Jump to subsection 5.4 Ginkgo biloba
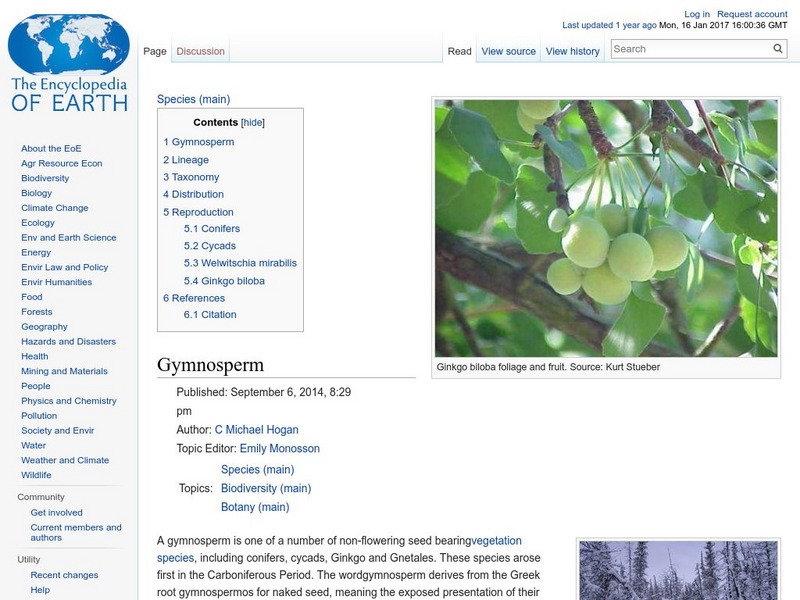This screenshot has height=600, width=800. (x=224, y=281)
